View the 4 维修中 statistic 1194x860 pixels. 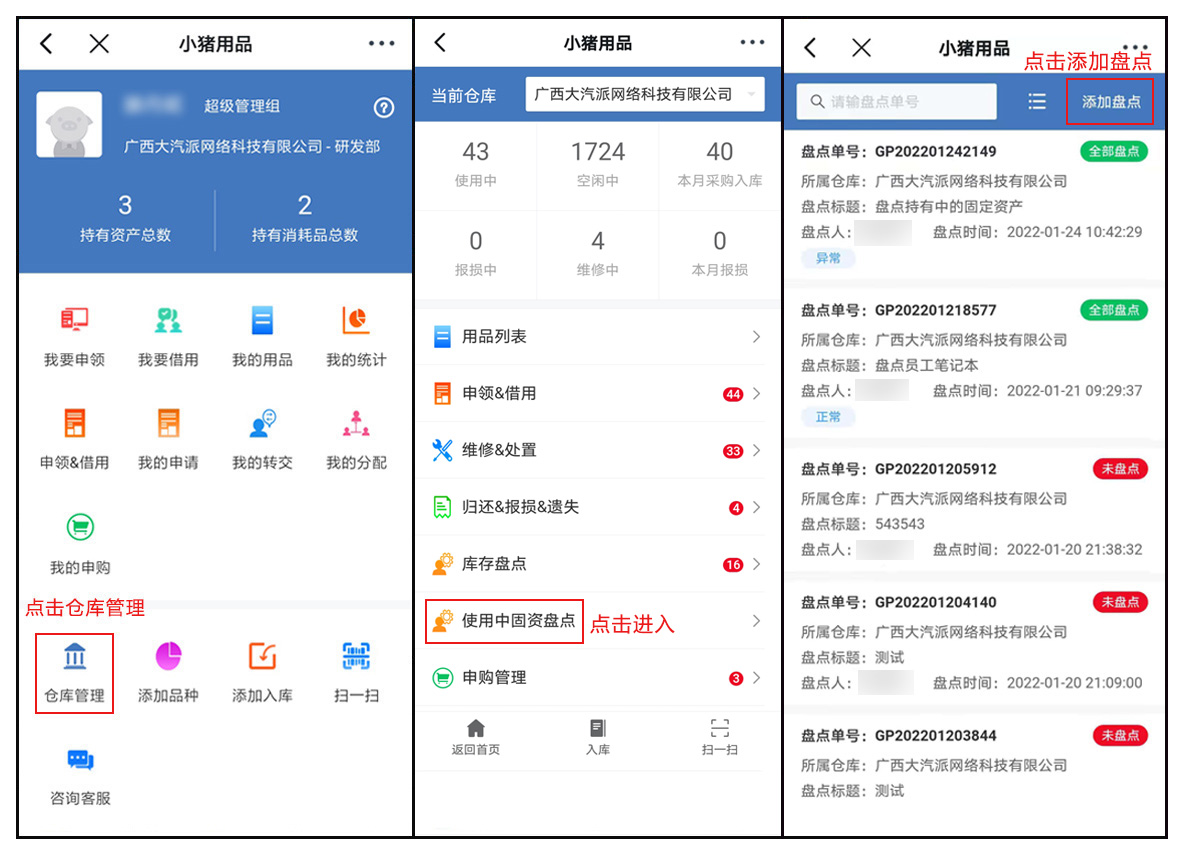[x=598, y=254]
